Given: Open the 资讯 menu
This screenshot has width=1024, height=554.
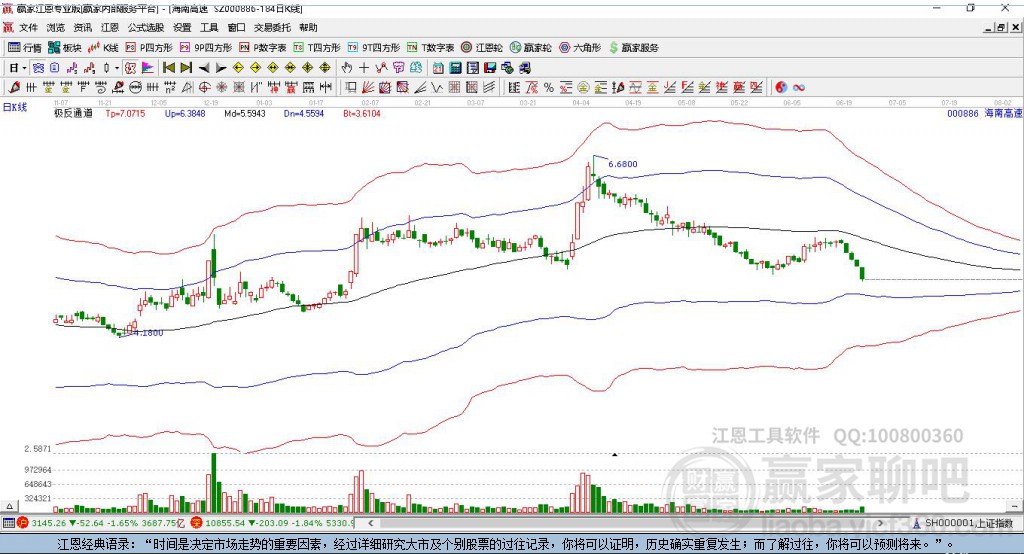Looking at the screenshot, I should 82,27.
